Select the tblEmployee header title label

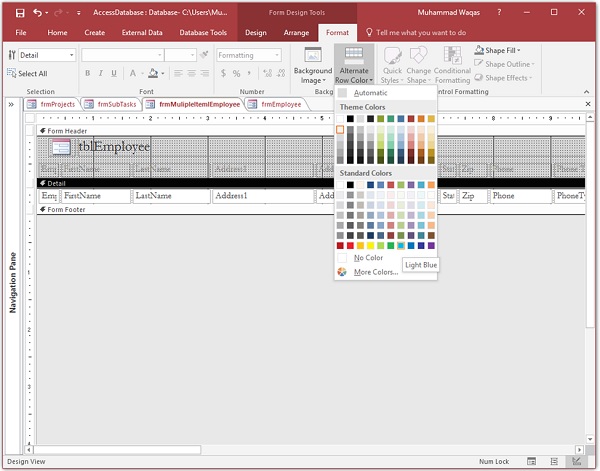114,147
